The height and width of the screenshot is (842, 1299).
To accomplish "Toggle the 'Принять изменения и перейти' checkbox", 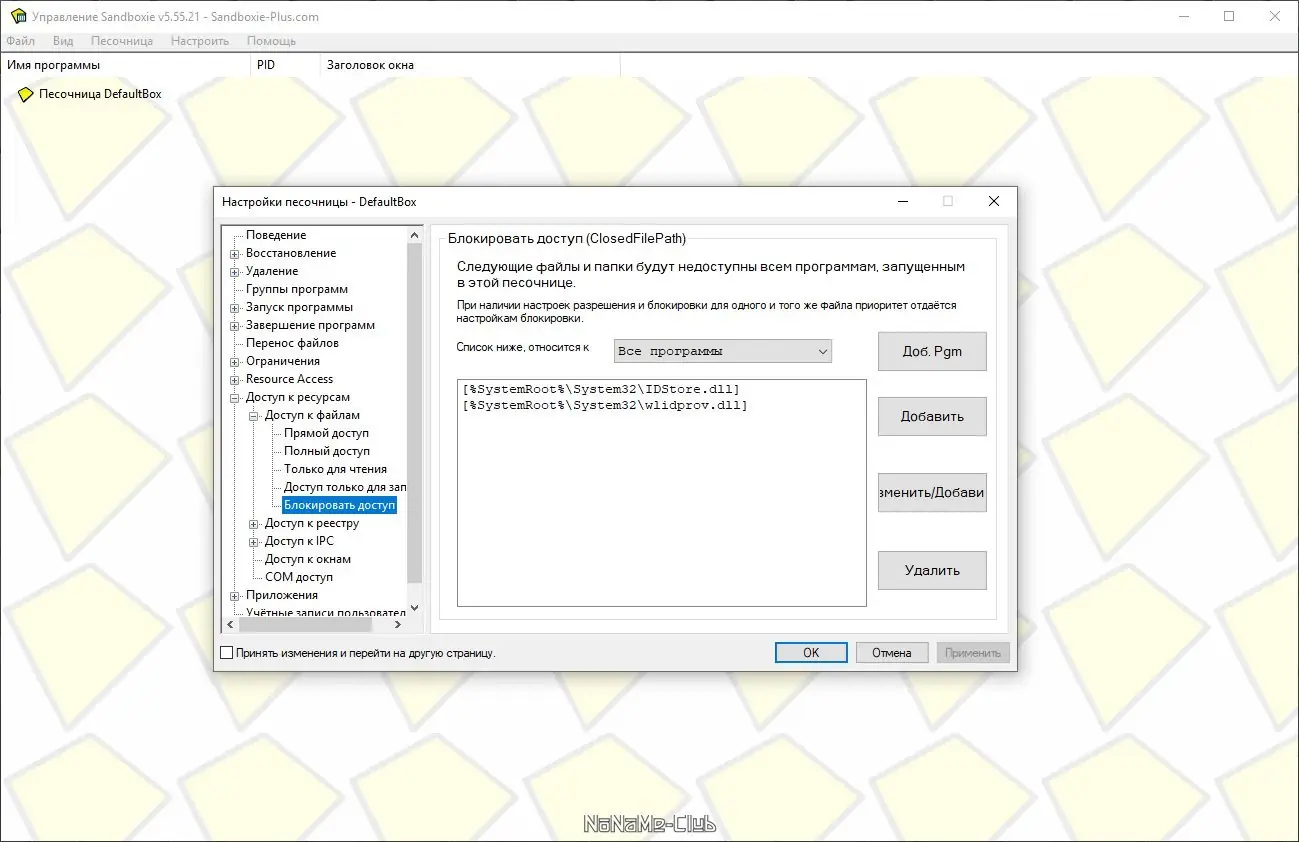I will tap(226, 653).
